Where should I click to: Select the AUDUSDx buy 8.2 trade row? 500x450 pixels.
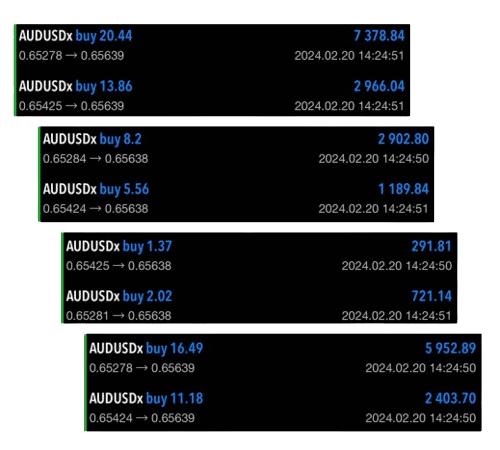tap(236, 148)
